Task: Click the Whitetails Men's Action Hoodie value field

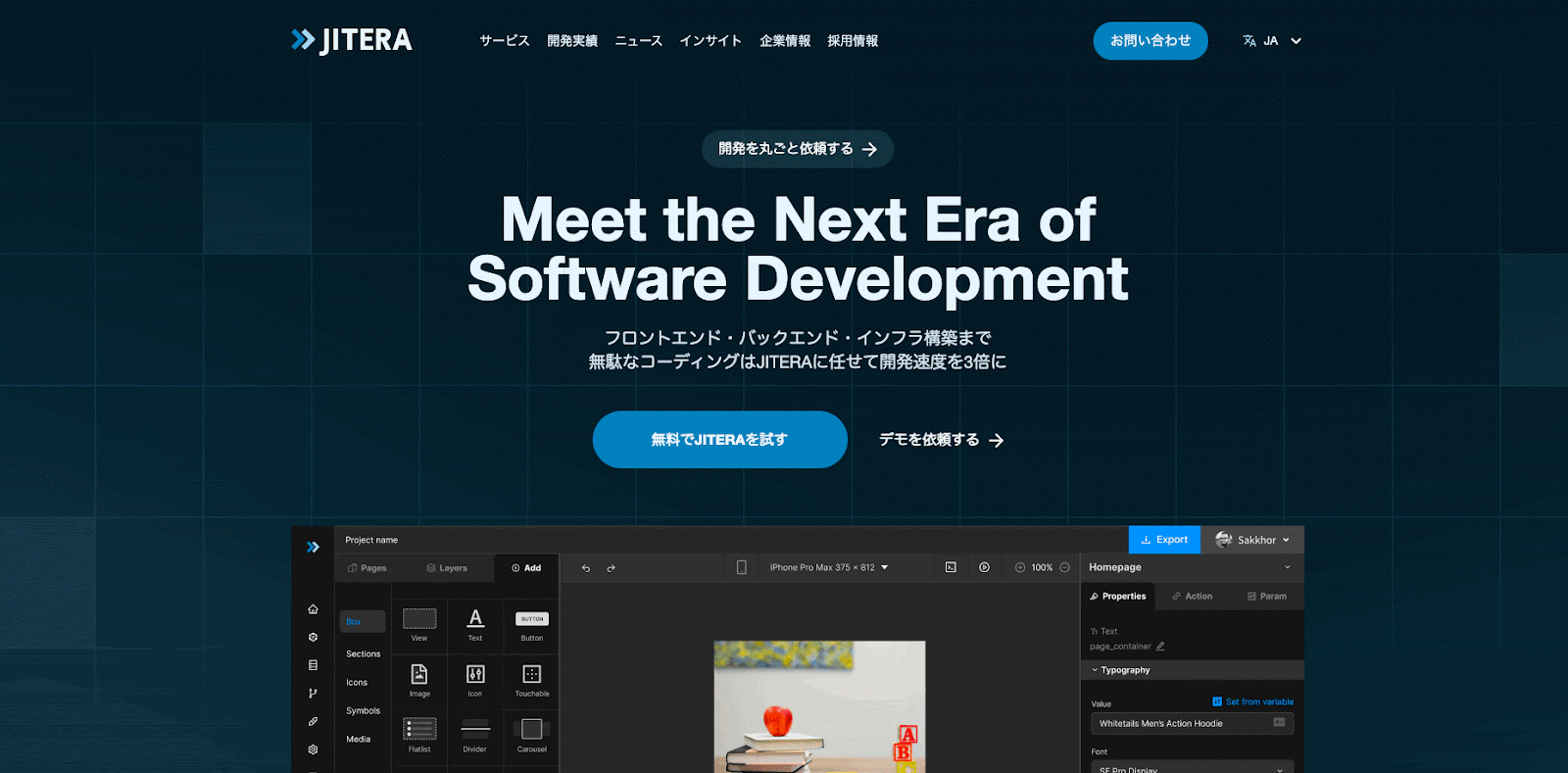Action: (x=1193, y=724)
